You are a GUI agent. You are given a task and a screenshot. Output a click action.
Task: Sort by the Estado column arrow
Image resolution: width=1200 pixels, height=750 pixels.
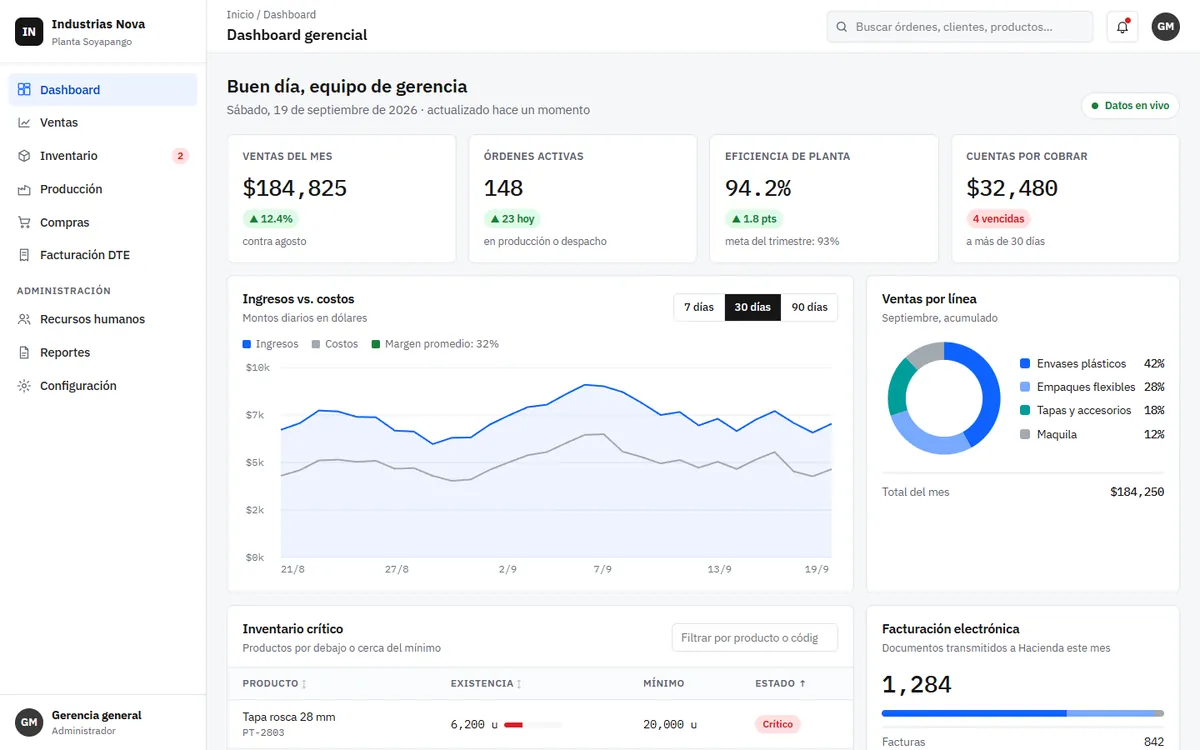coord(802,684)
